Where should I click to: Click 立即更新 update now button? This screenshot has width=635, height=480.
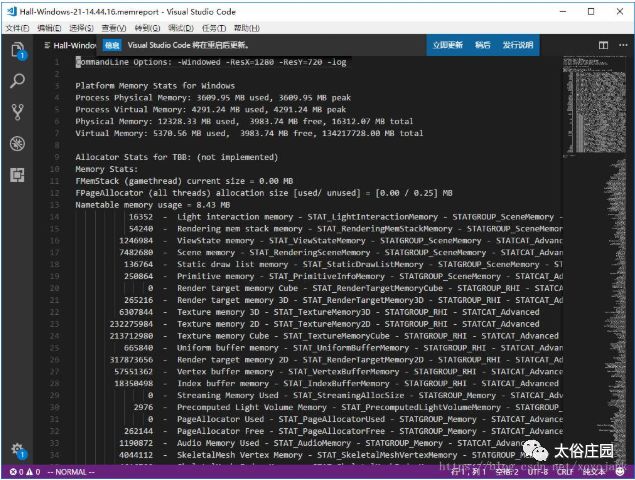[x=447, y=45]
